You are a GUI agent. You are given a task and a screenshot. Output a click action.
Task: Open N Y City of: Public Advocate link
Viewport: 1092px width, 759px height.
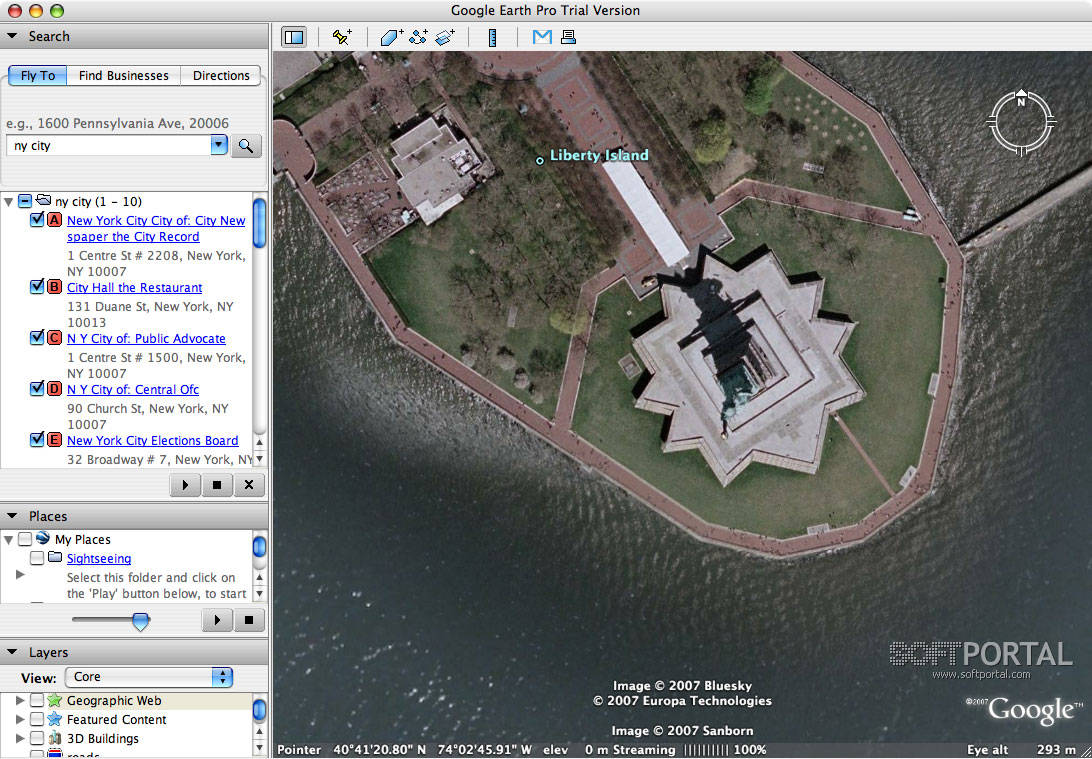click(146, 338)
